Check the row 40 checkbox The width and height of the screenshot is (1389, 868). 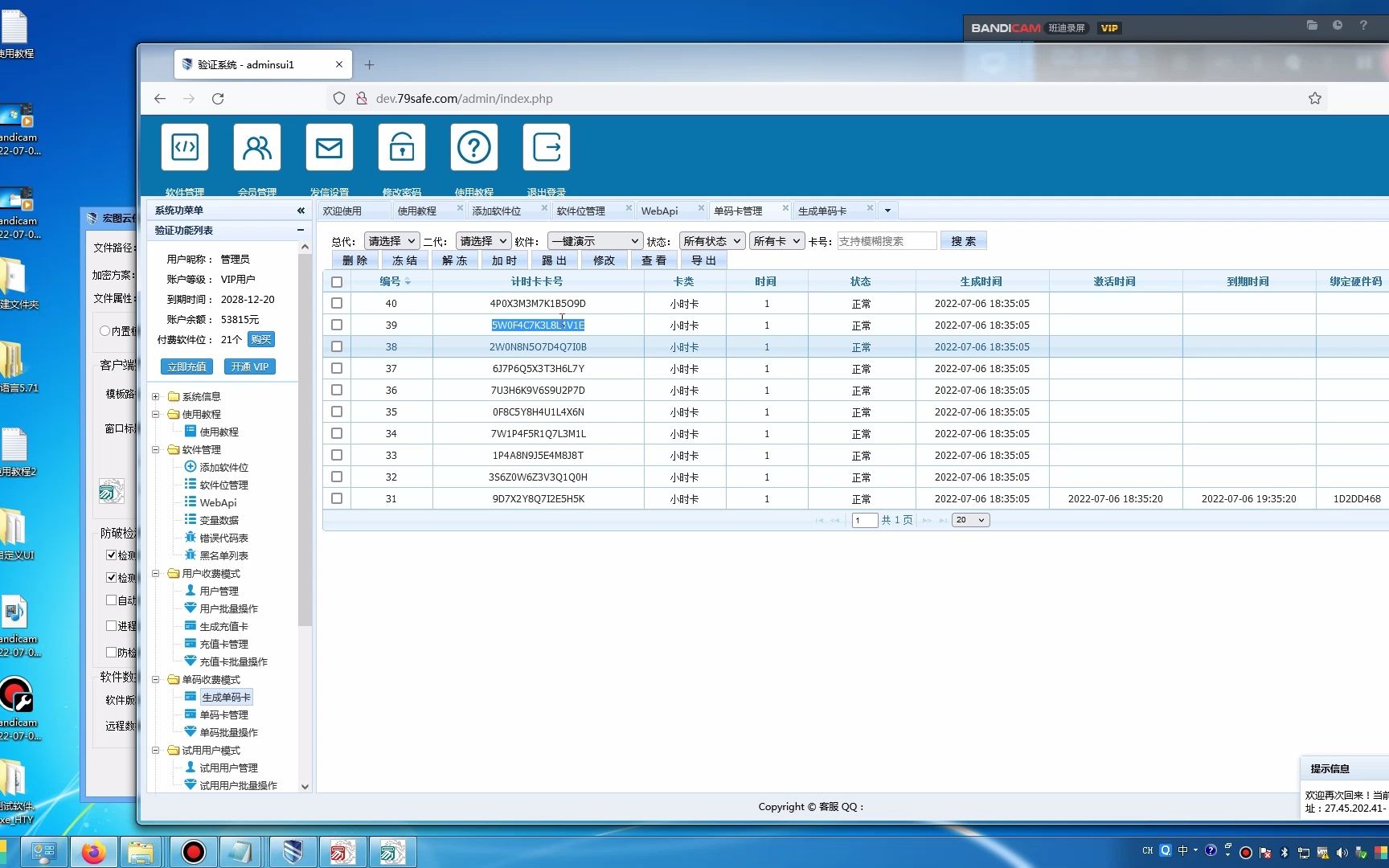pos(337,304)
